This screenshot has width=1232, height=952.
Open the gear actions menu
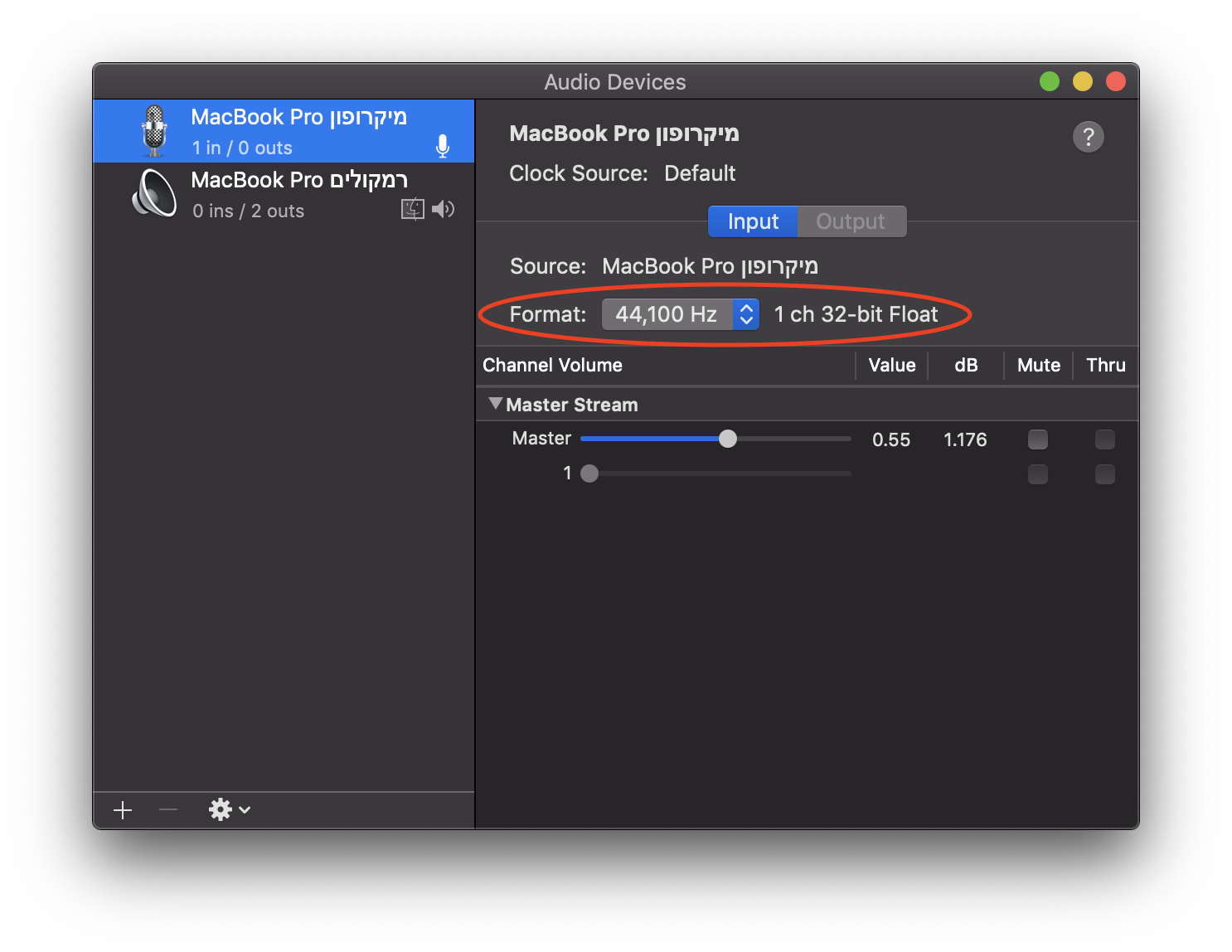(230, 809)
